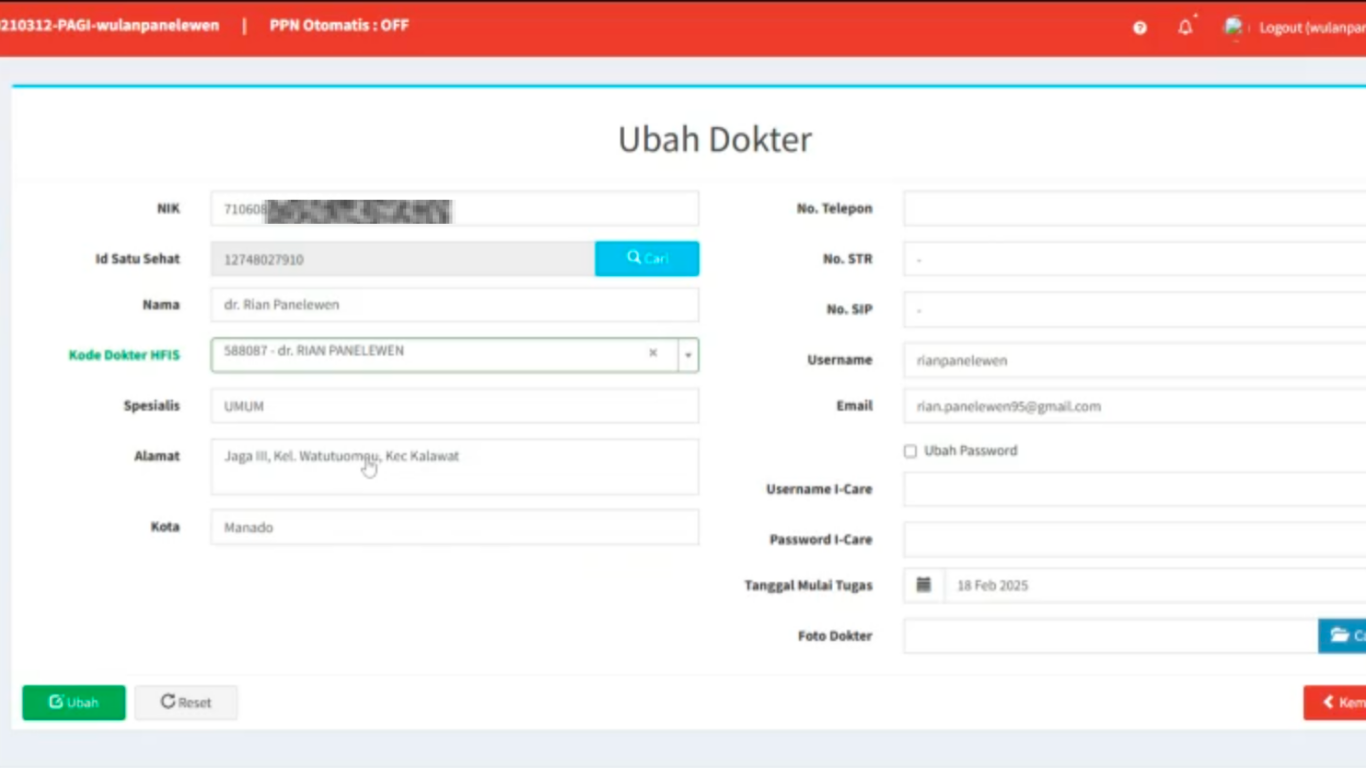Image resolution: width=1366 pixels, height=768 pixels.
Task: Click the PPN Otomatis: OFF header item
Action: tap(339, 26)
